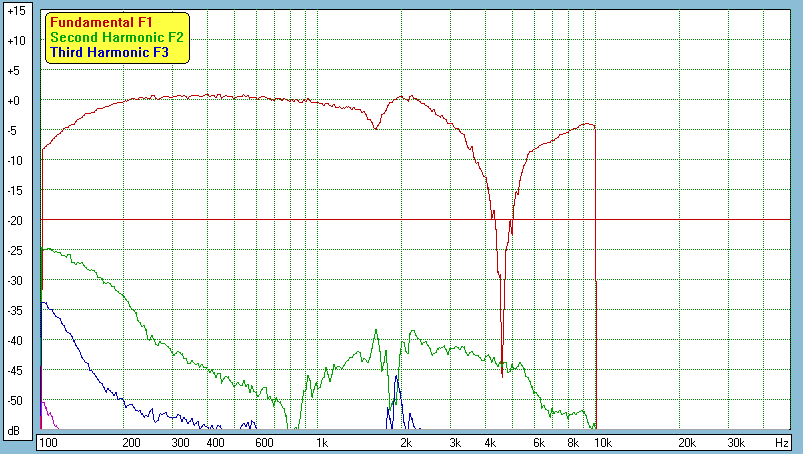Screen dimensions: 803x454
Task: Click the -20 label on the dB axis
Action: (15, 221)
